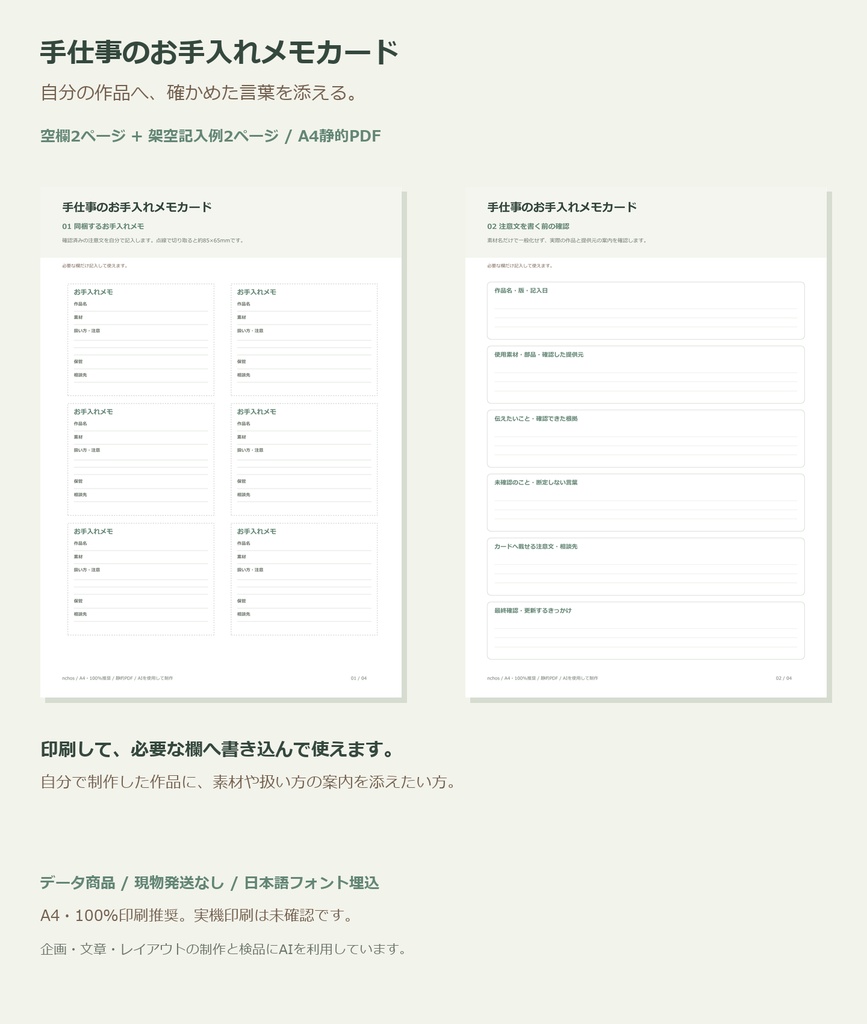The image size is (867, 1024).
Task: Click page number 01 / 04
Action: (x=359, y=679)
